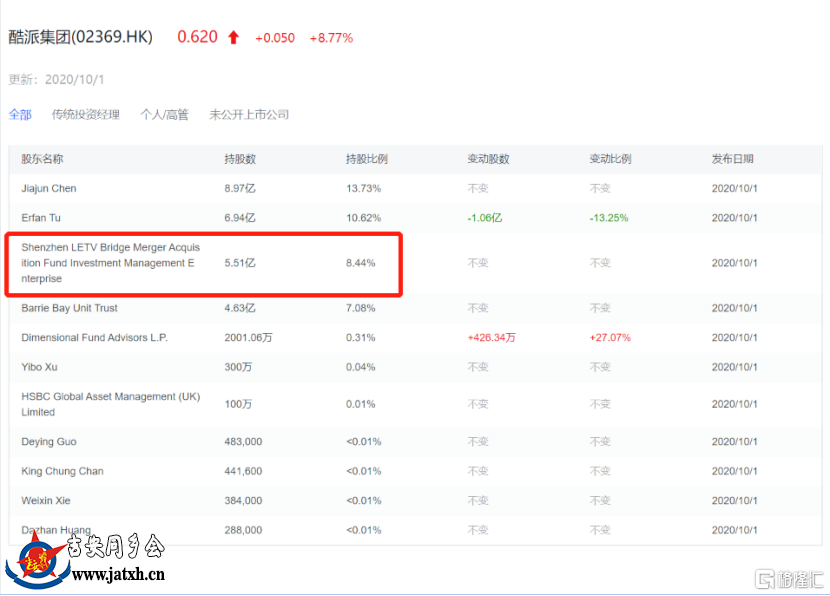
Task: Click the 483,000 shares value
Action: click(243, 441)
